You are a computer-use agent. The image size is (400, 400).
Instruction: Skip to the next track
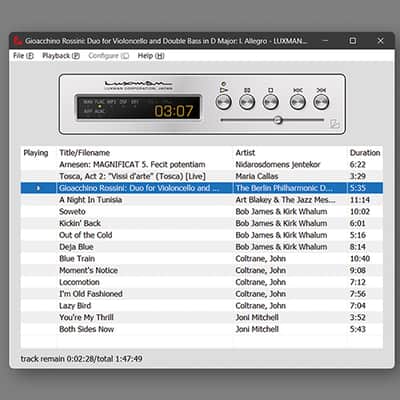pos(321,102)
